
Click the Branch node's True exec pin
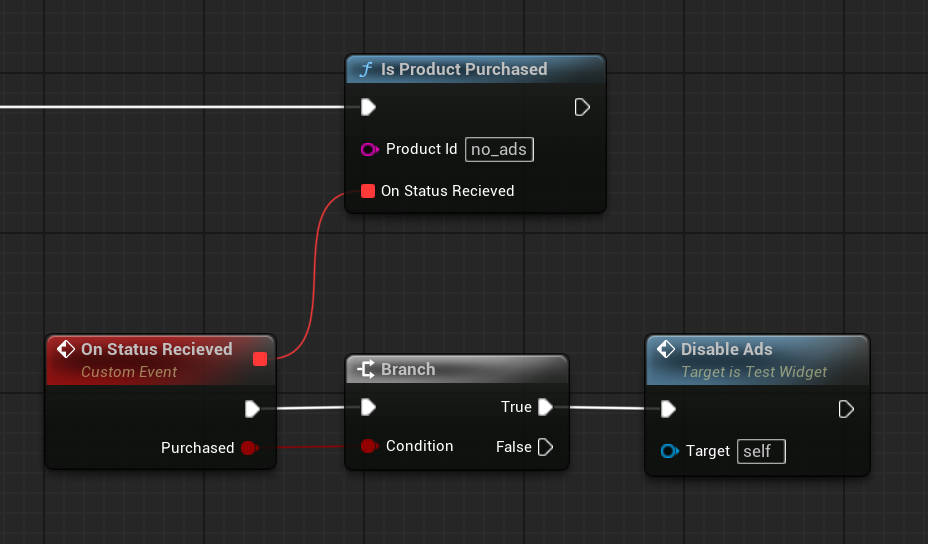545,407
